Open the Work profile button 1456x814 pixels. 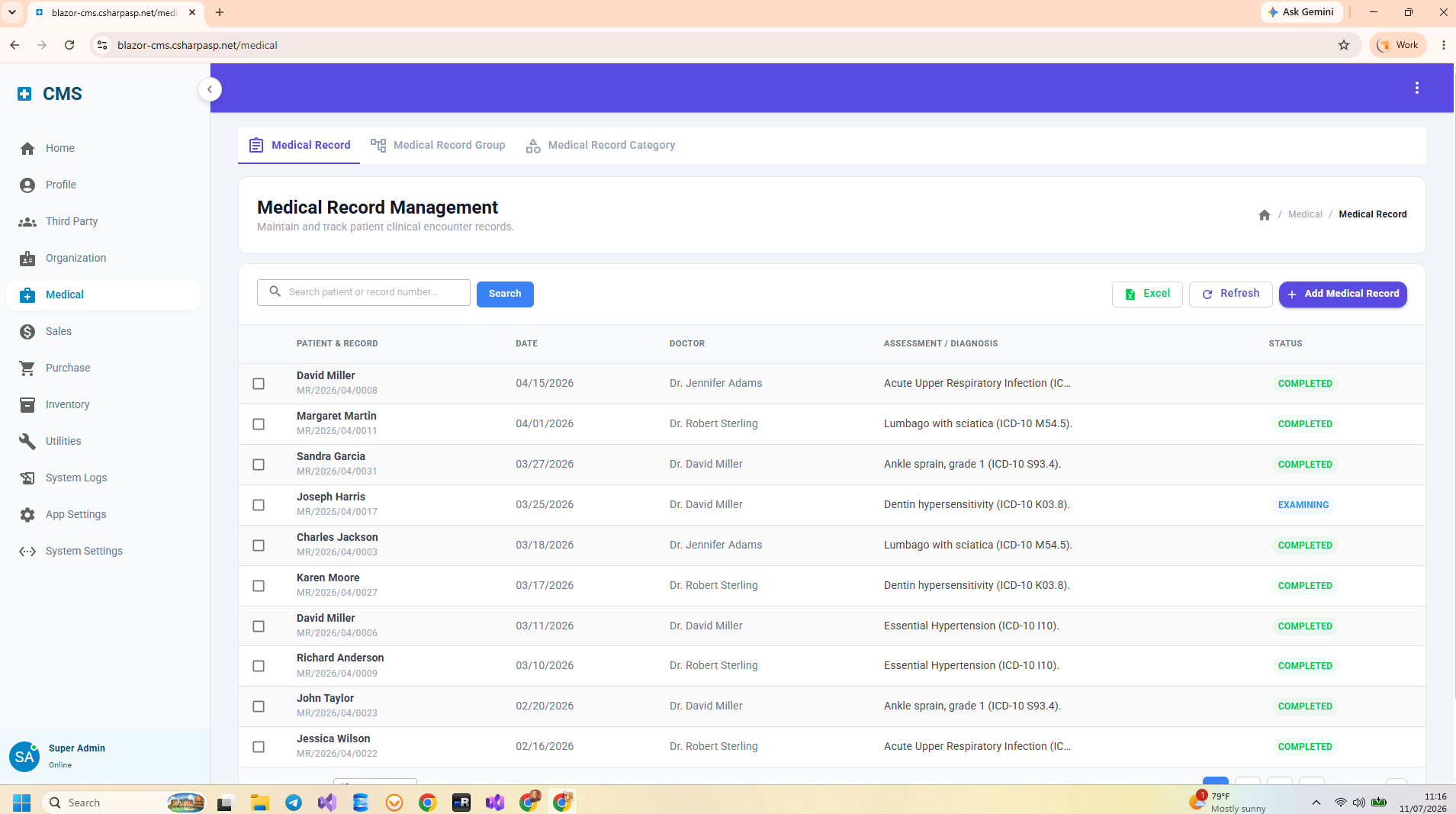[x=1398, y=45]
